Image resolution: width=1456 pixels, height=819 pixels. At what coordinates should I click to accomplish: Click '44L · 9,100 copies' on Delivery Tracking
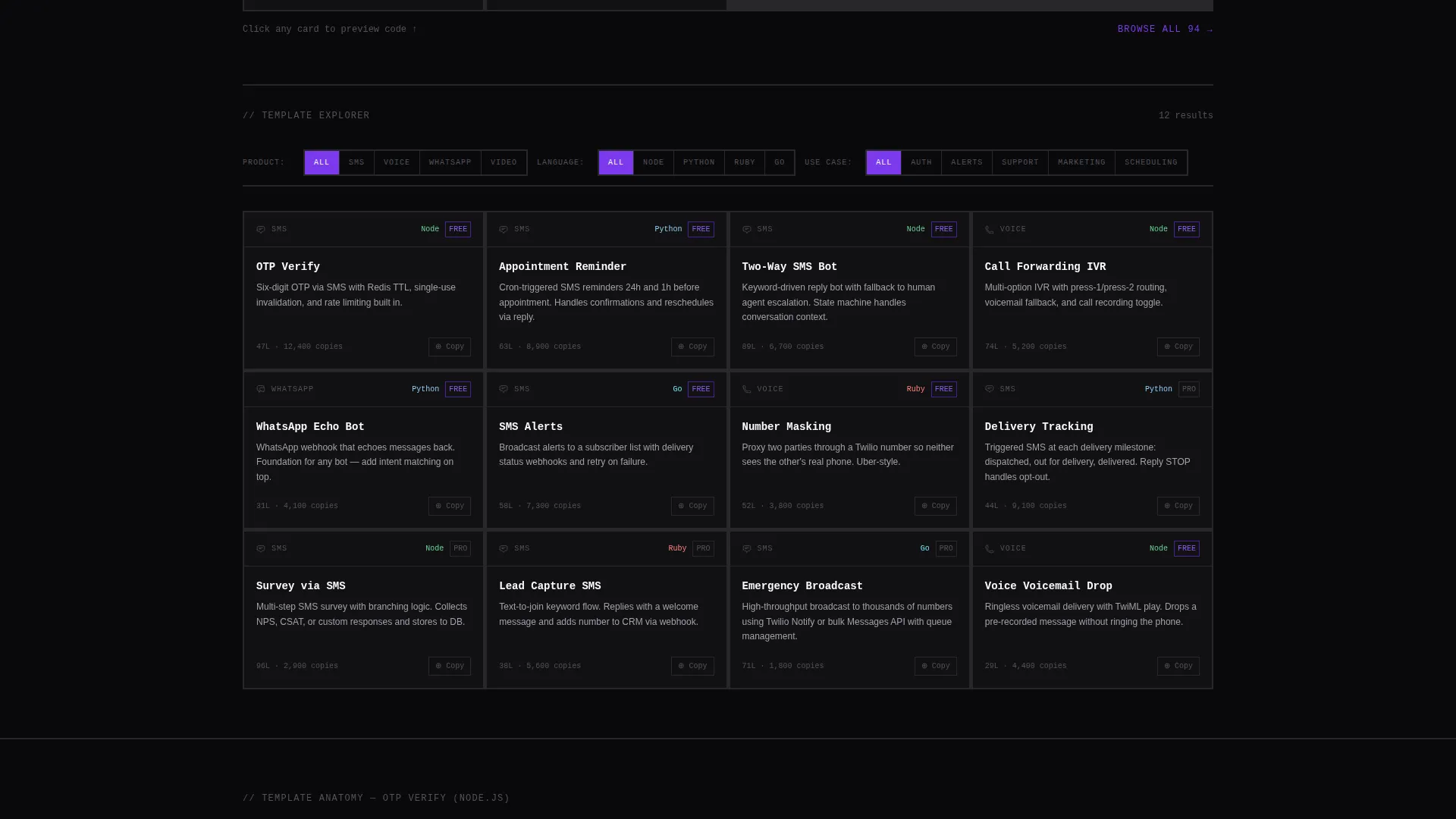coord(1026,506)
